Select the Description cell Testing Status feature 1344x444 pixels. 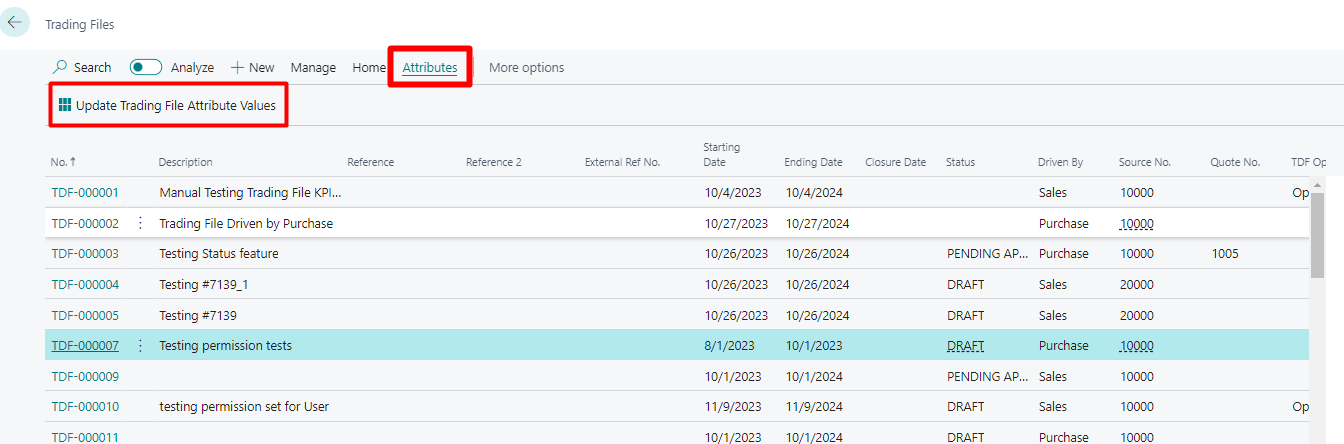(x=218, y=253)
